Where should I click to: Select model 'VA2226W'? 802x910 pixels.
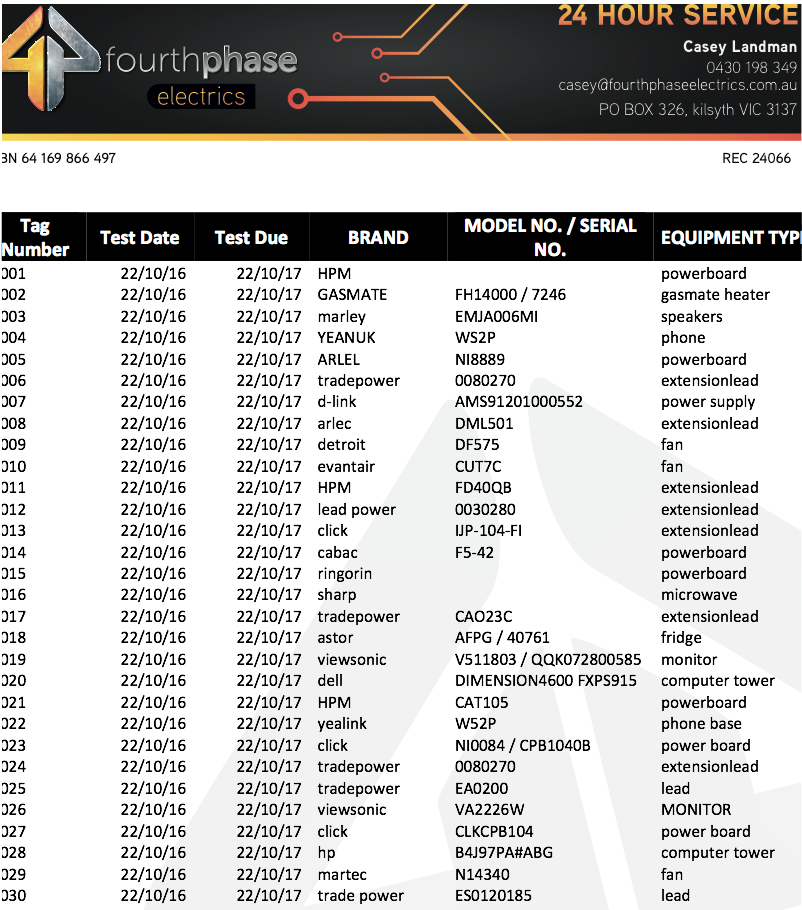(490, 809)
